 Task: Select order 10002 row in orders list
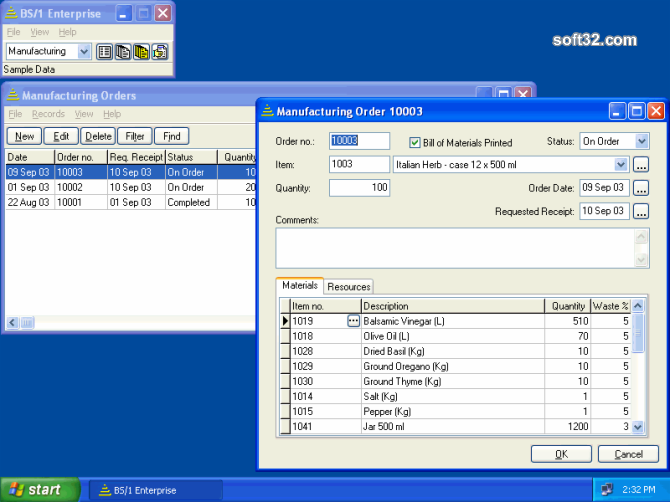pyautogui.click(x=131, y=187)
